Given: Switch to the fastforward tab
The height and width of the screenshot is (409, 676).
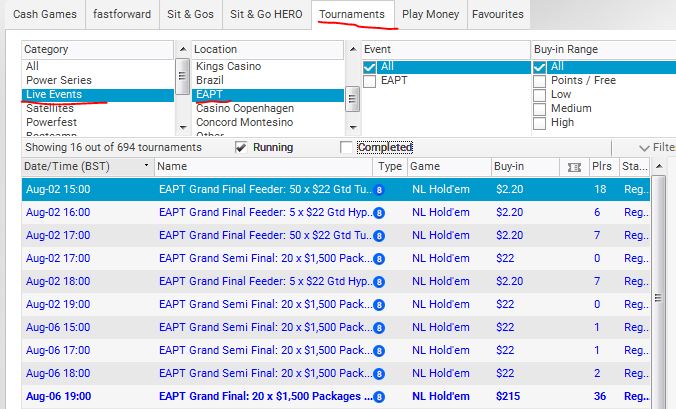Looking at the screenshot, I should (x=122, y=14).
